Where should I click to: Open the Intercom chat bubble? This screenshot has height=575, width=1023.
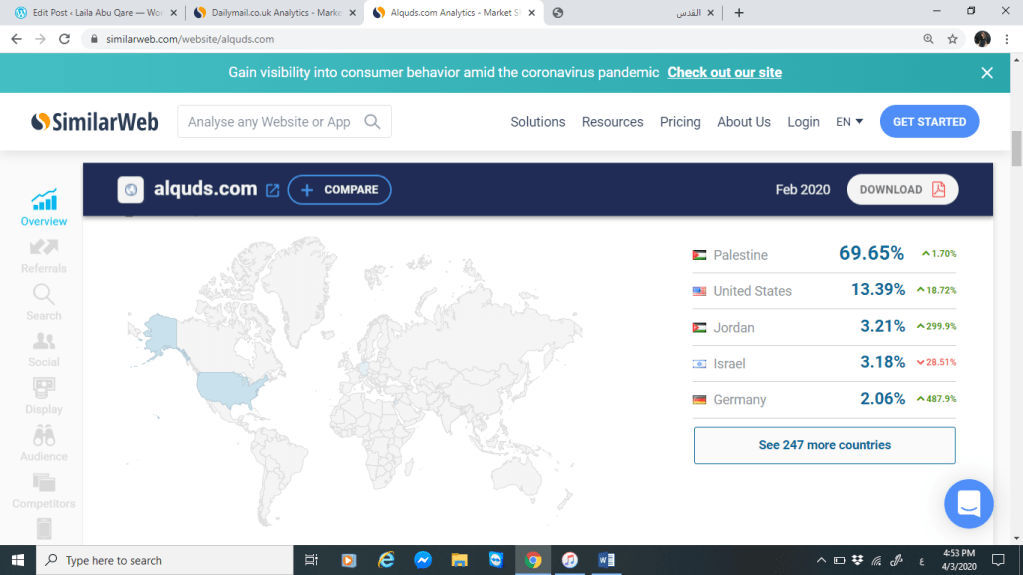tap(968, 504)
